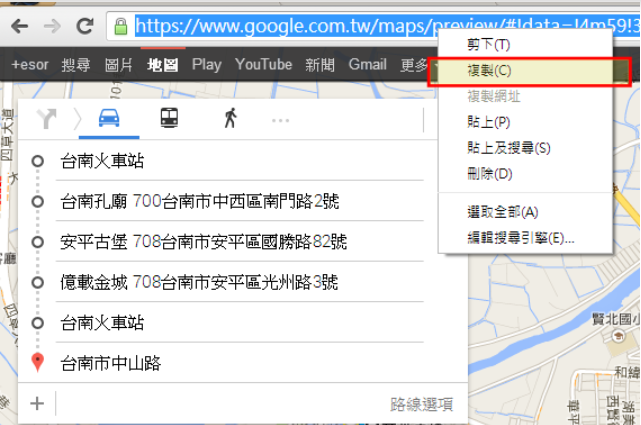Click the plus icon to add destination
The width and height of the screenshot is (641, 425).
(x=37, y=404)
